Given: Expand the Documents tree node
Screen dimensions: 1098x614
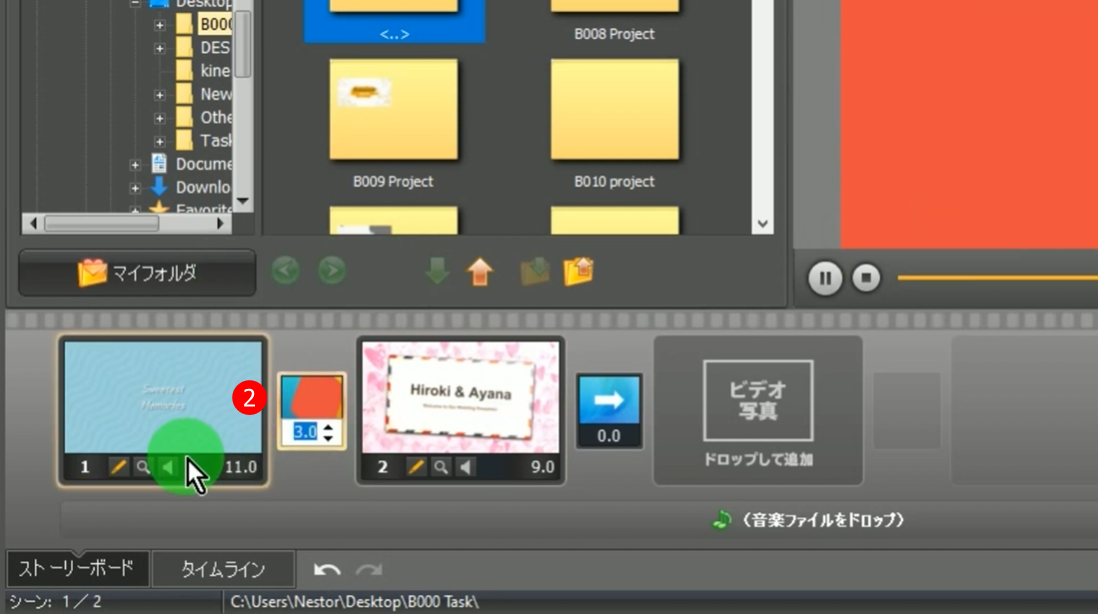Looking at the screenshot, I should coord(135,164).
